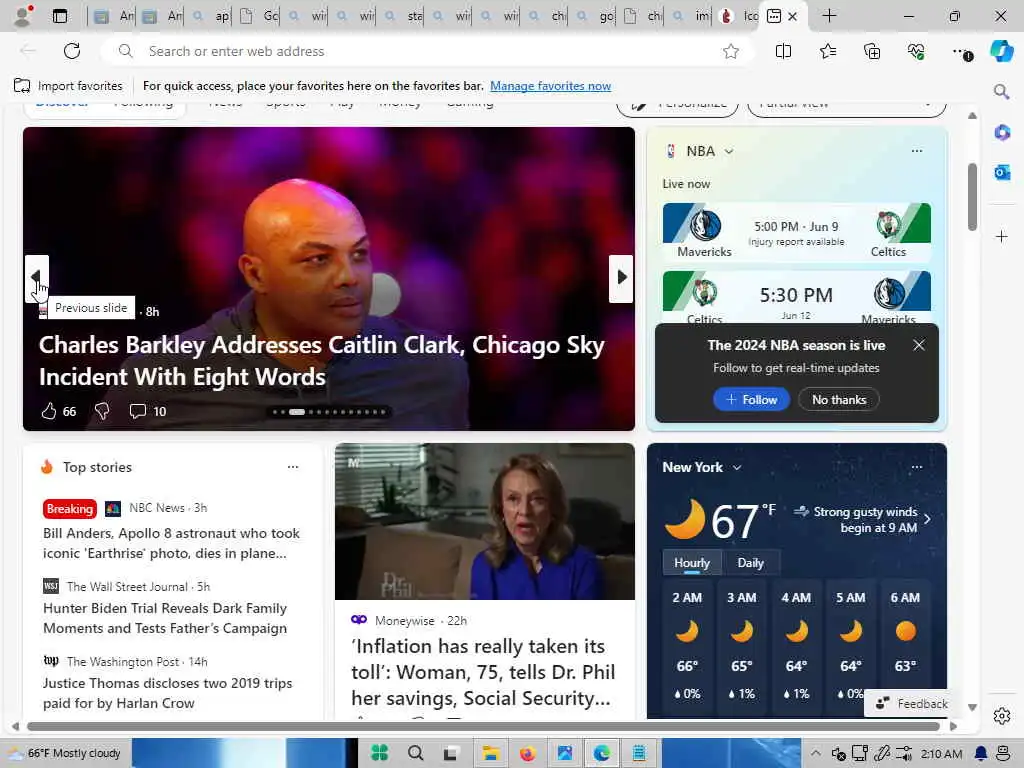
Task: Expand the New York location dropdown
Action: click(737, 468)
